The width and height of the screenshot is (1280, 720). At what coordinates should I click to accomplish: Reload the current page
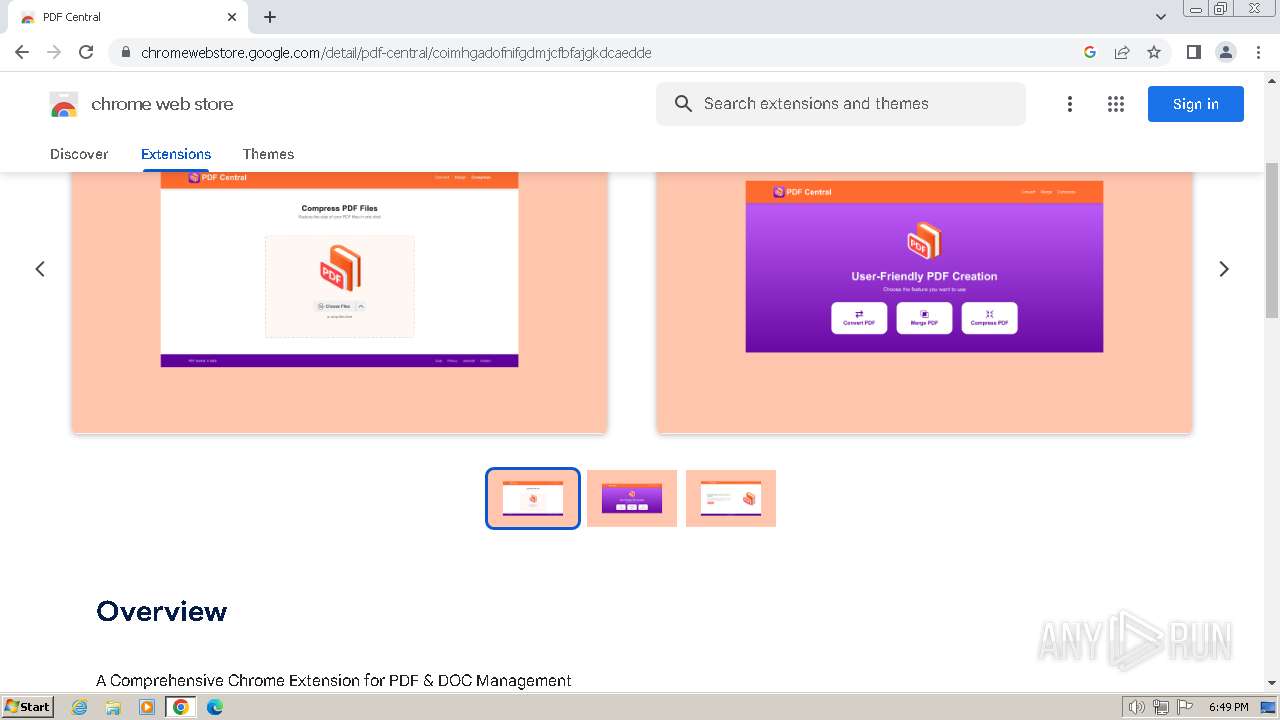pyautogui.click(x=86, y=52)
